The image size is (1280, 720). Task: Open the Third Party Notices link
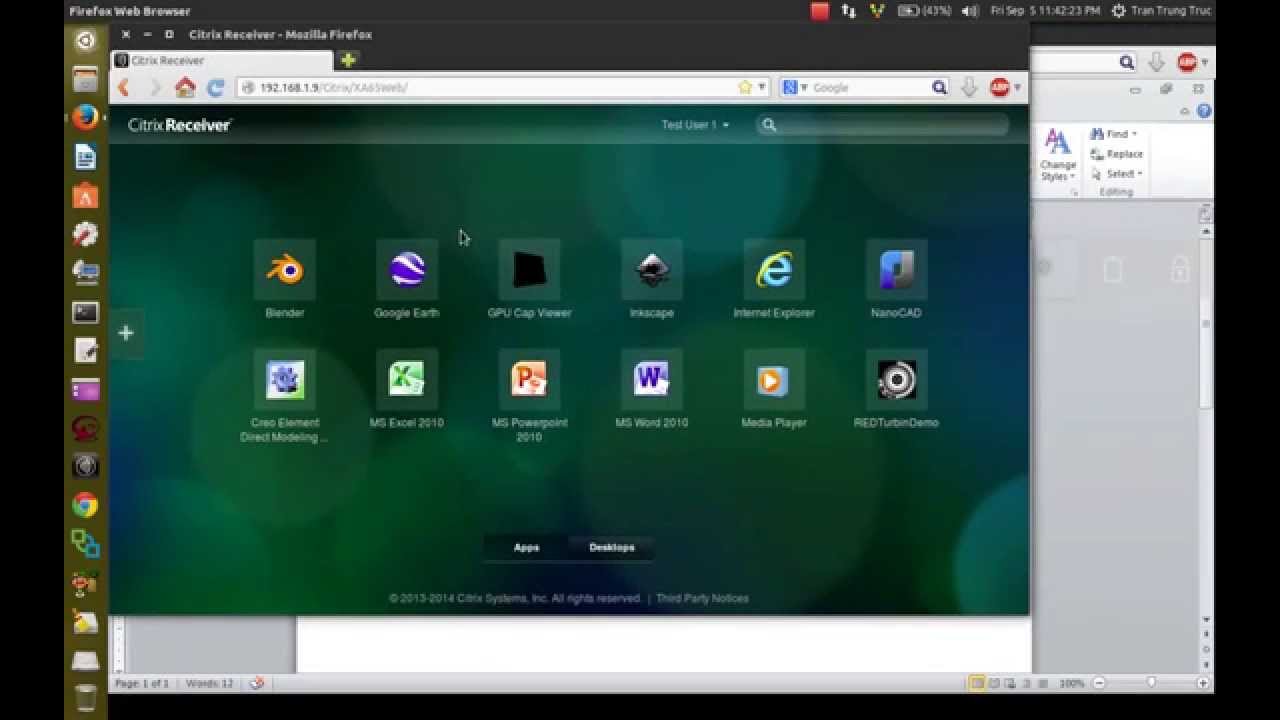[x=702, y=598]
